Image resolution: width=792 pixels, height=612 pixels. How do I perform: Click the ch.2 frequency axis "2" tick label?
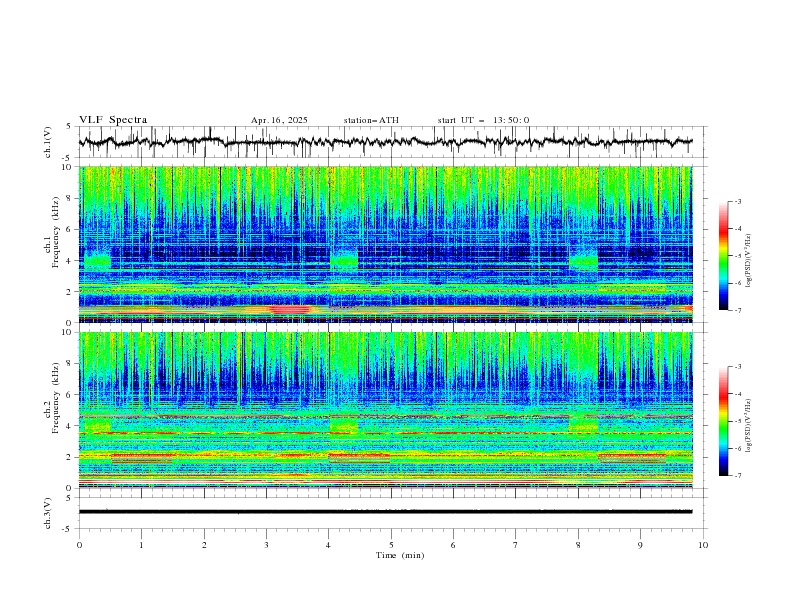coord(71,457)
